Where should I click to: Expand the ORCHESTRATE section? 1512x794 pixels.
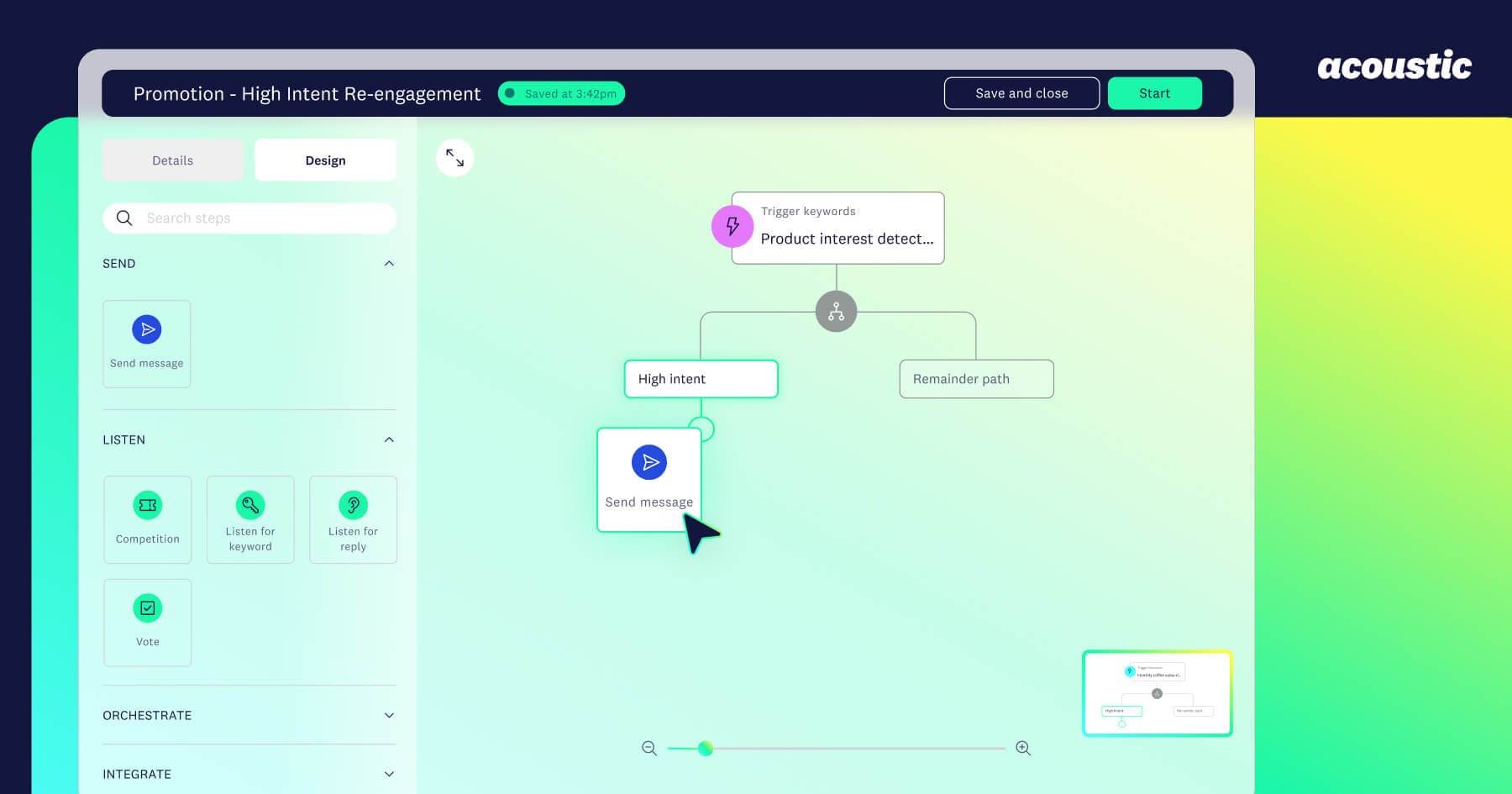[389, 716]
